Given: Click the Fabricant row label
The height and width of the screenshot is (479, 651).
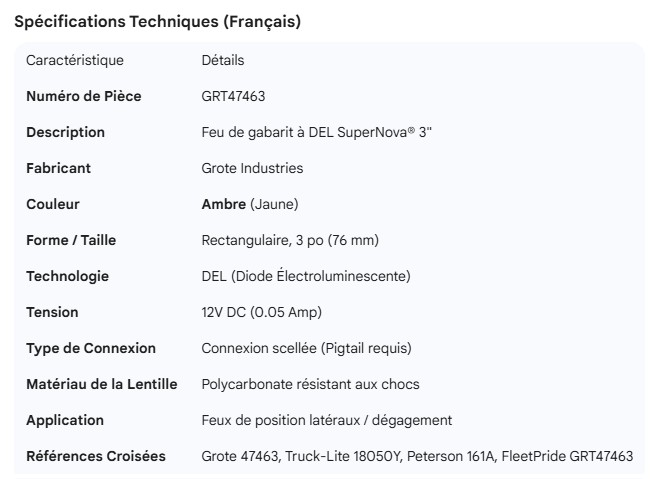Looking at the screenshot, I should pyautogui.click(x=58, y=168).
